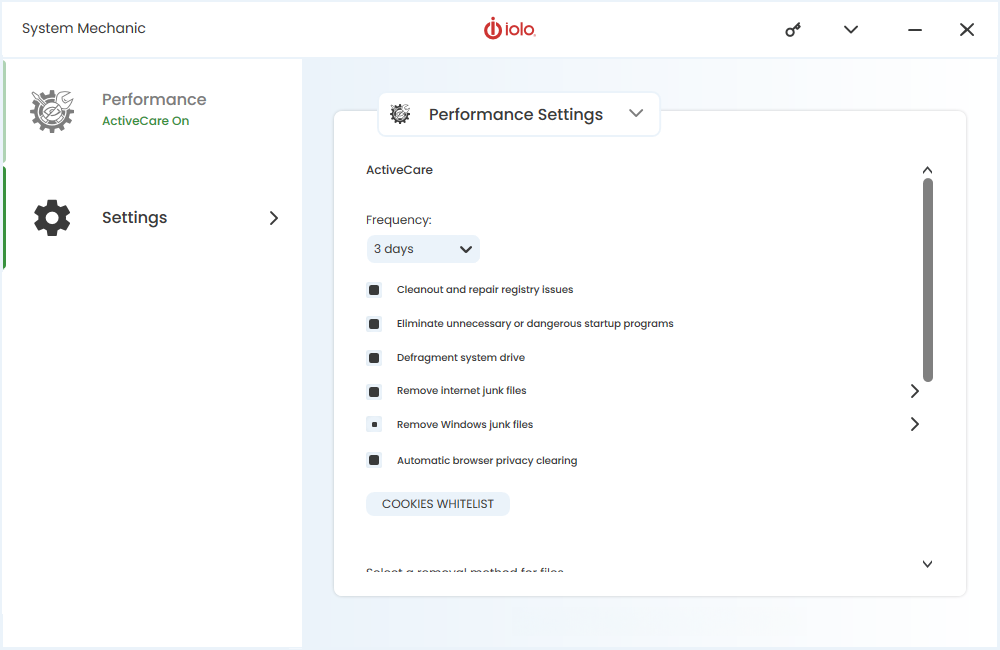Open Remove internet junk files options arrow
Viewport: 1000px width, 650px height.
click(915, 391)
